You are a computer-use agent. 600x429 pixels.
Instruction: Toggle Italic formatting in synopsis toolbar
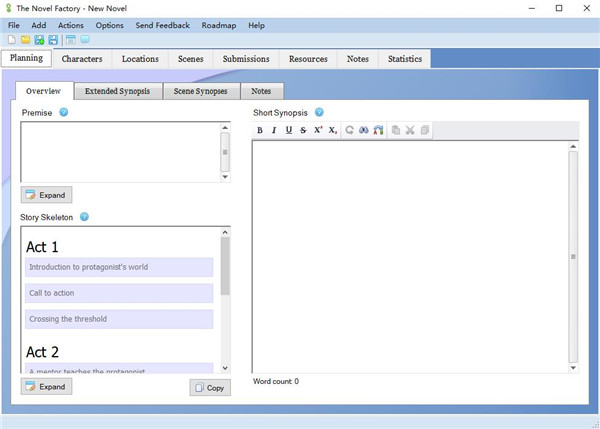coord(274,131)
